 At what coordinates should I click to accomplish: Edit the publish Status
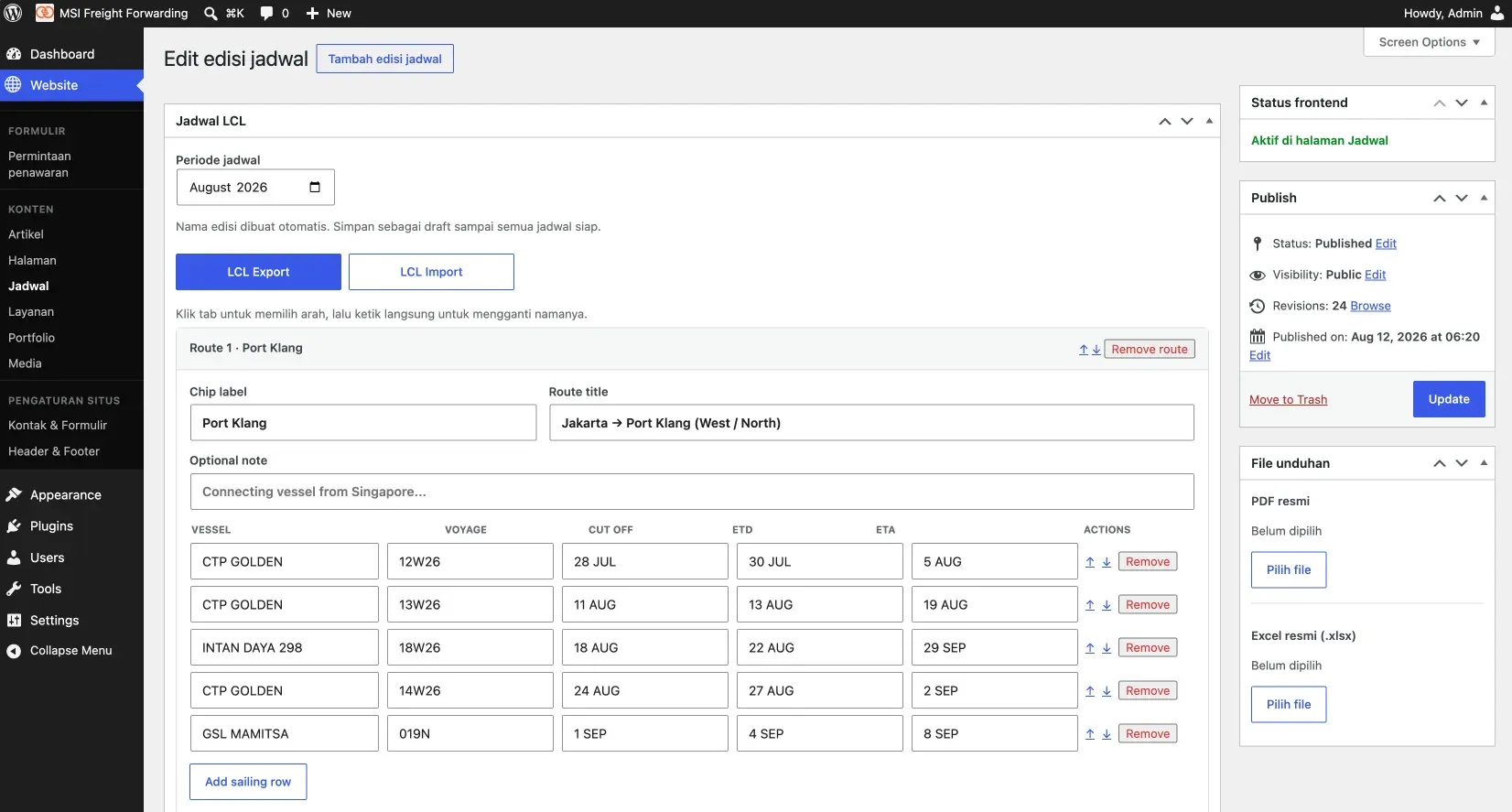(1386, 244)
